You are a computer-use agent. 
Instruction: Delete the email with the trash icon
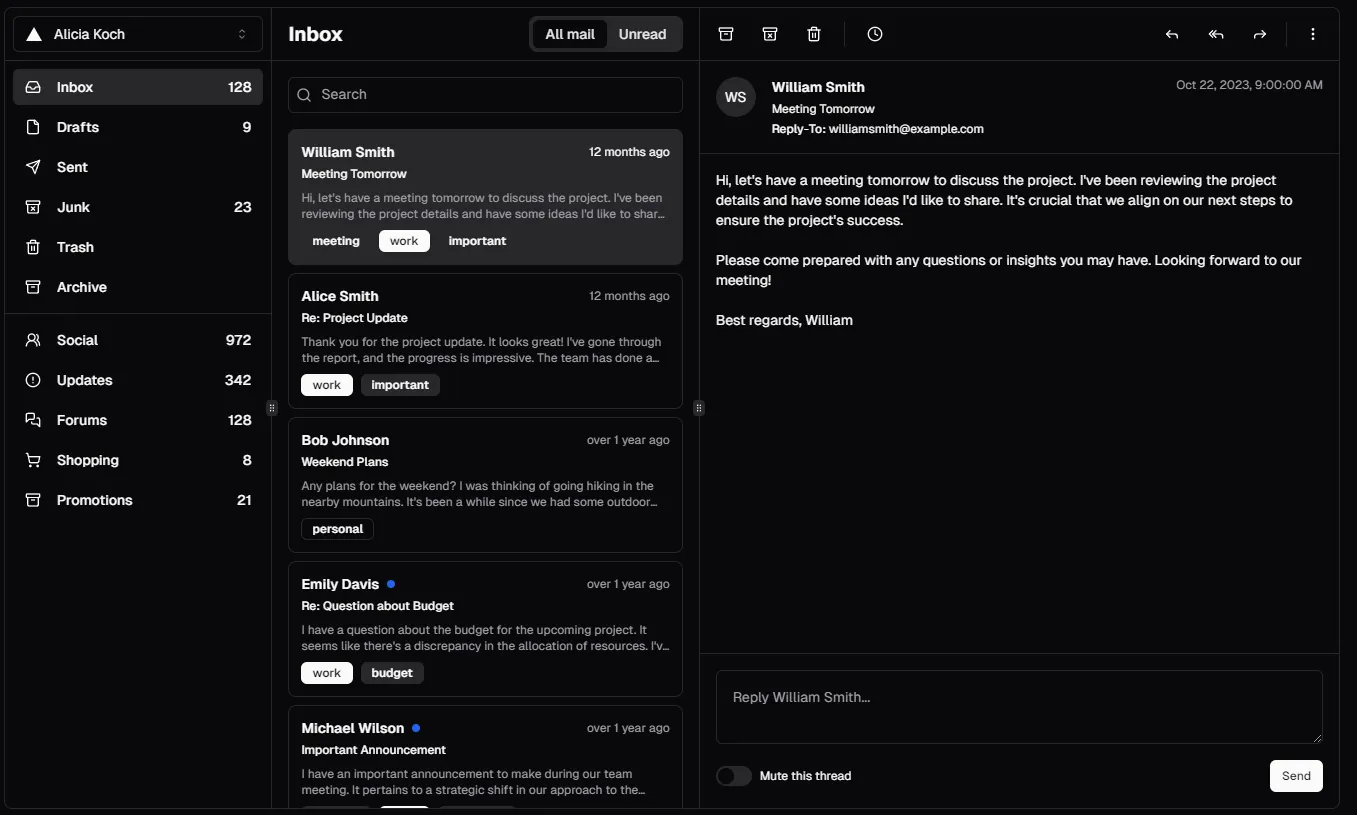(813, 33)
